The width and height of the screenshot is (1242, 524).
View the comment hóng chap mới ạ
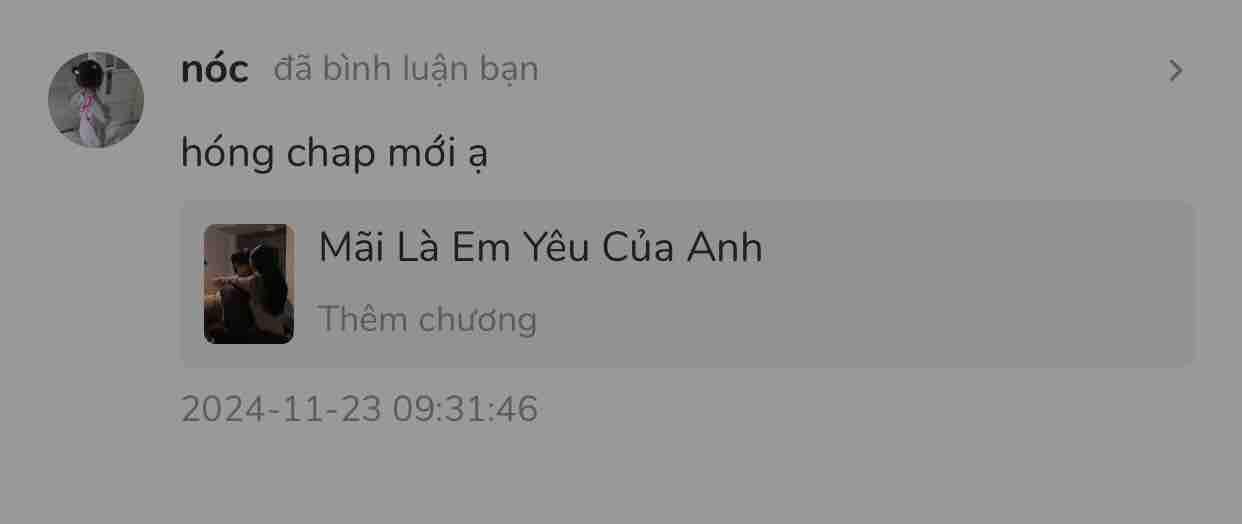coord(334,155)
